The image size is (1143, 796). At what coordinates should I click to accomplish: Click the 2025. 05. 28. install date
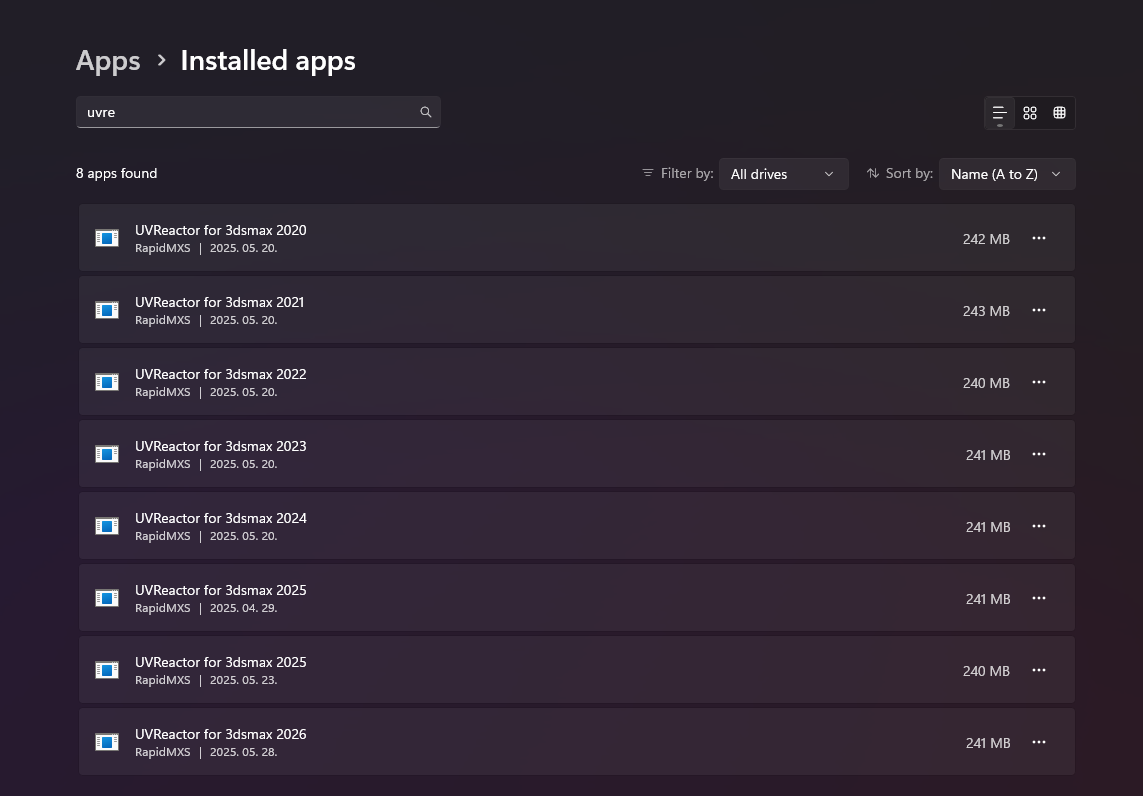(243, 752)
